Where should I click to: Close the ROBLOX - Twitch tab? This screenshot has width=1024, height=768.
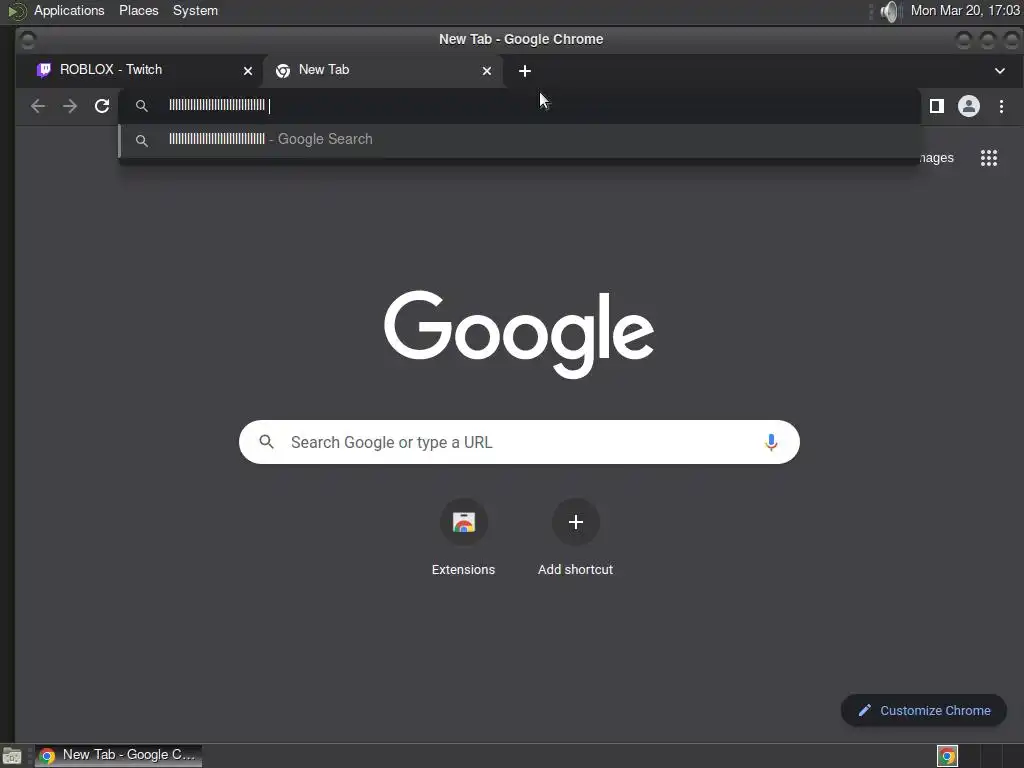click(248, 71)
